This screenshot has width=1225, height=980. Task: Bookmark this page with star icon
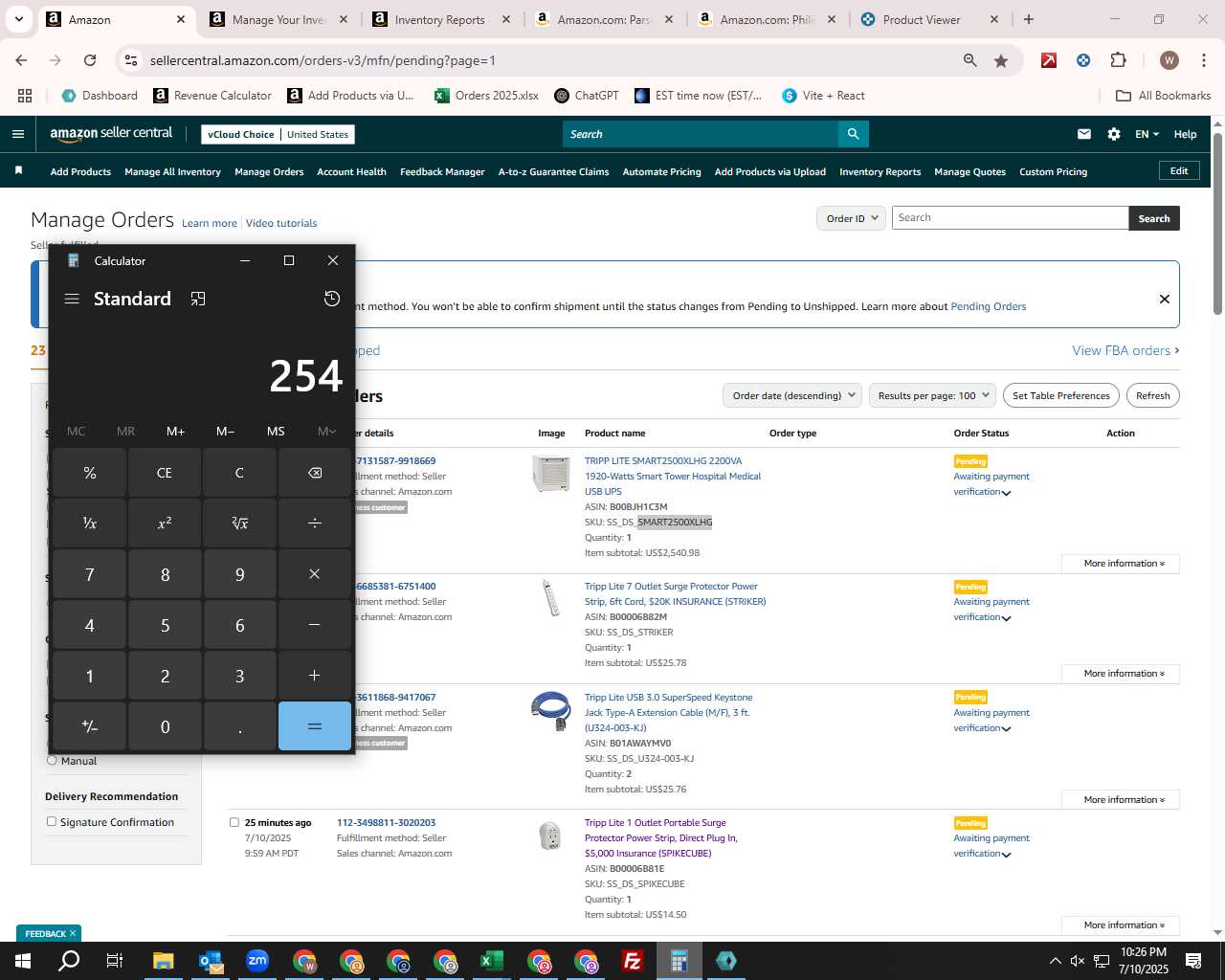1001,60
